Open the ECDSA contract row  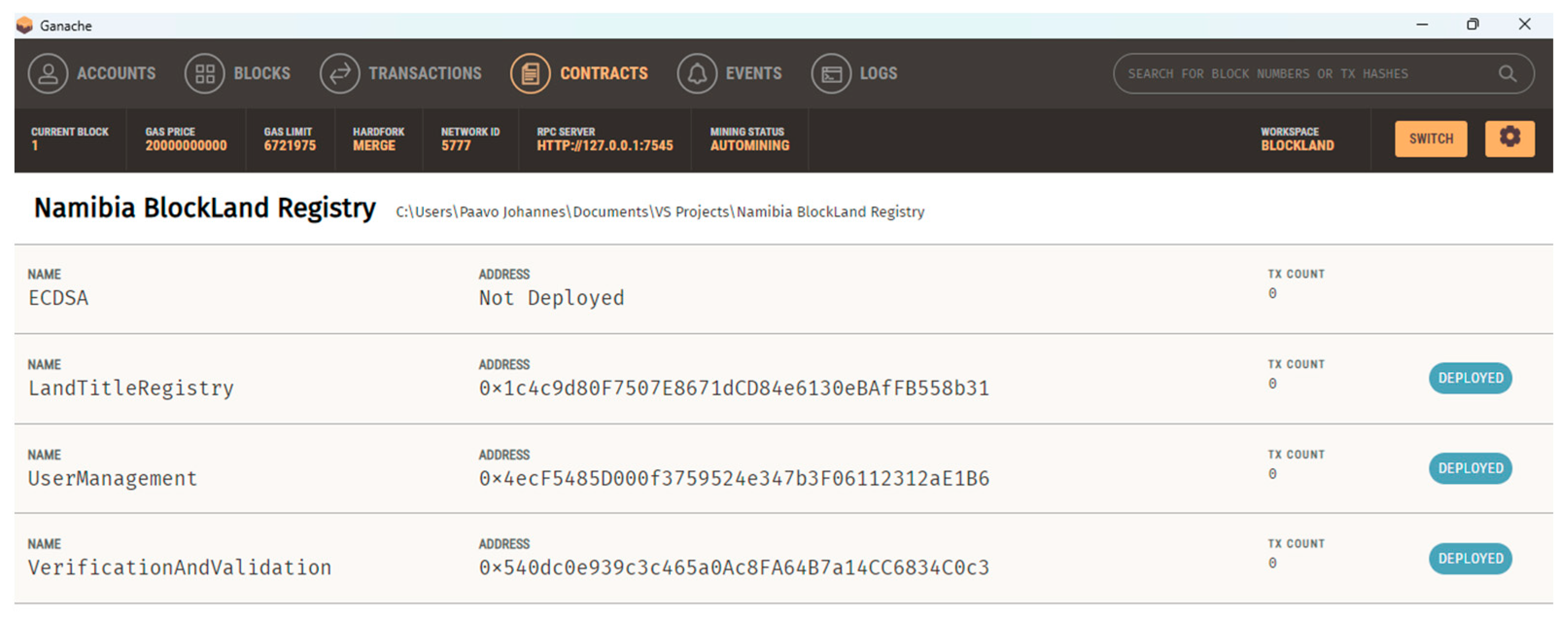pos(58,298)
